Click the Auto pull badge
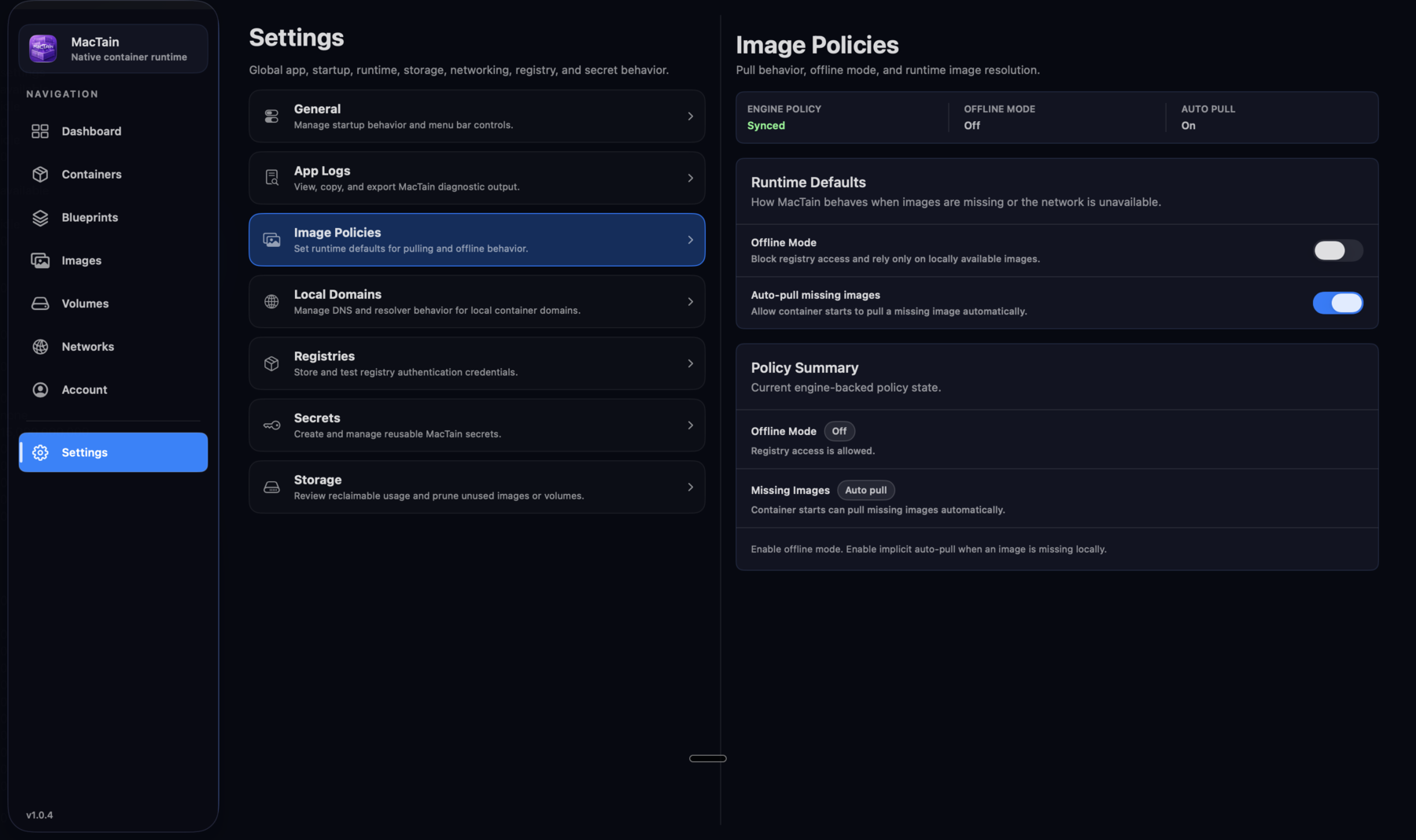 866,490
